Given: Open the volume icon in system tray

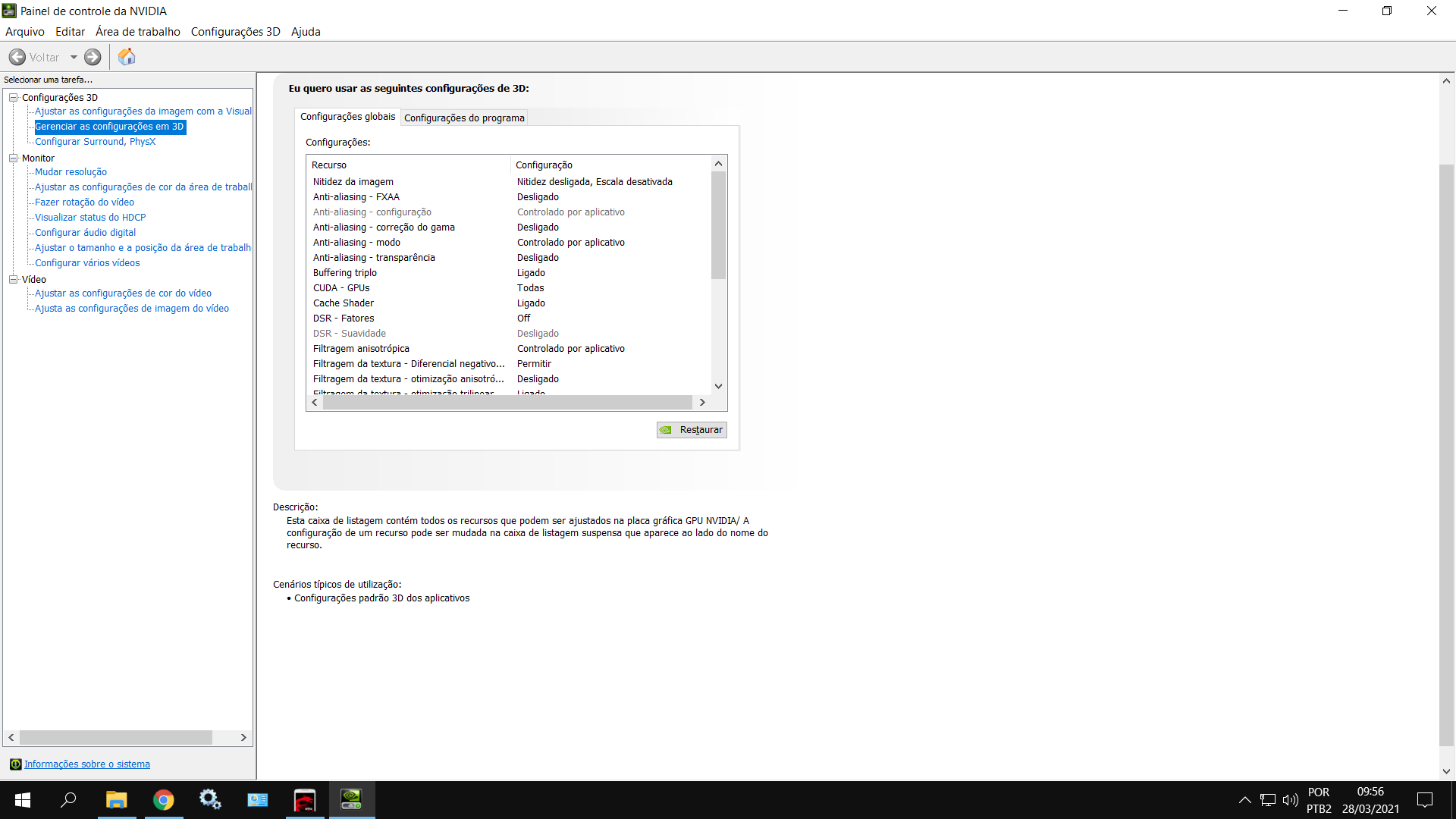Looking at the screenshot, I should [1290, 800].
